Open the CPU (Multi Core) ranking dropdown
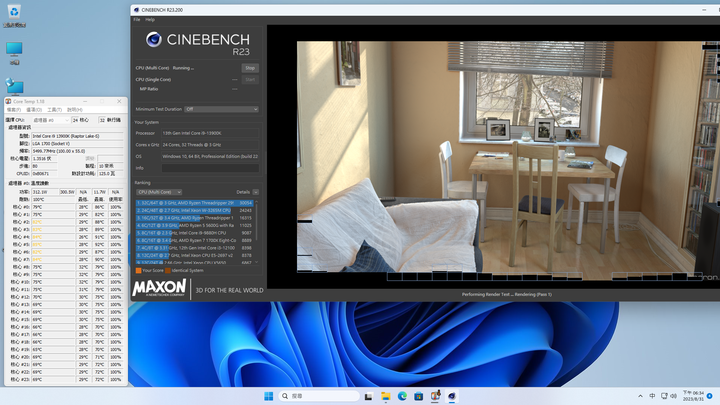720x405 pixels. tap(159, 192)
